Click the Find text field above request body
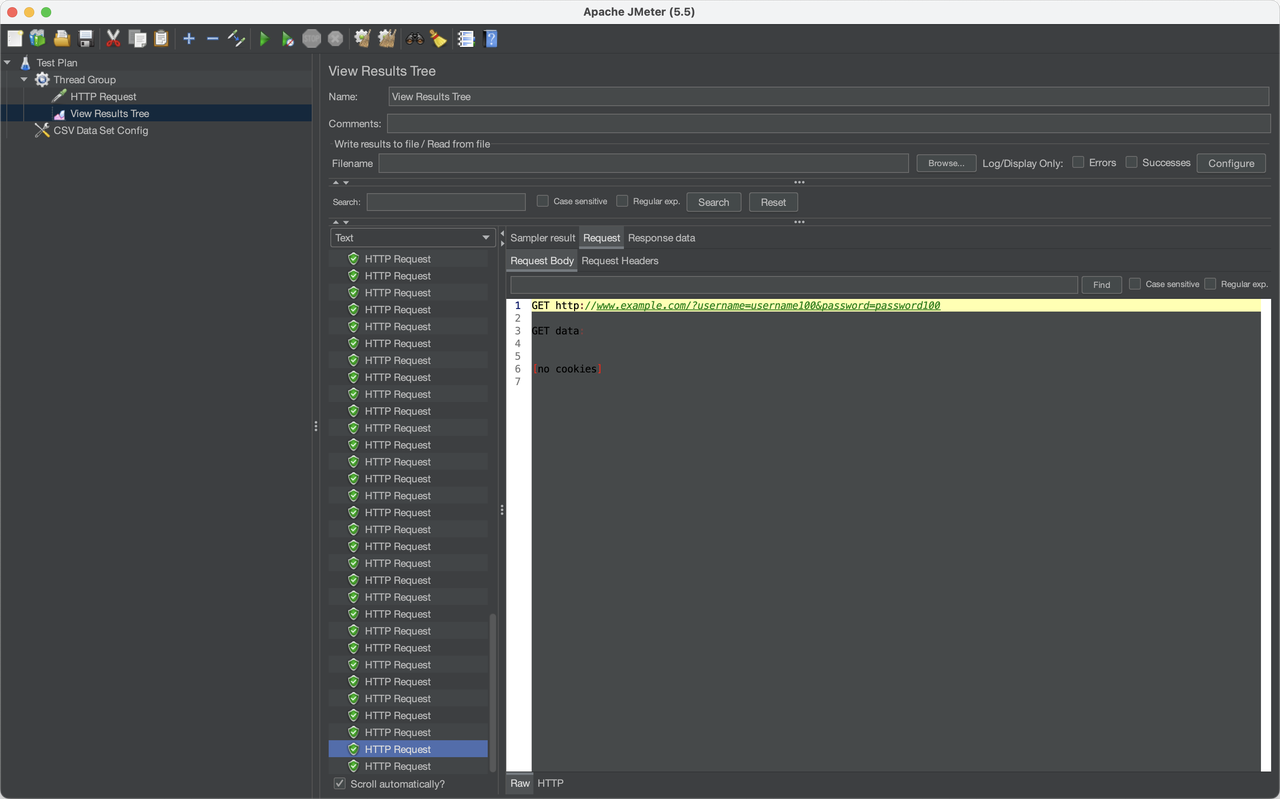 (794, 285)
